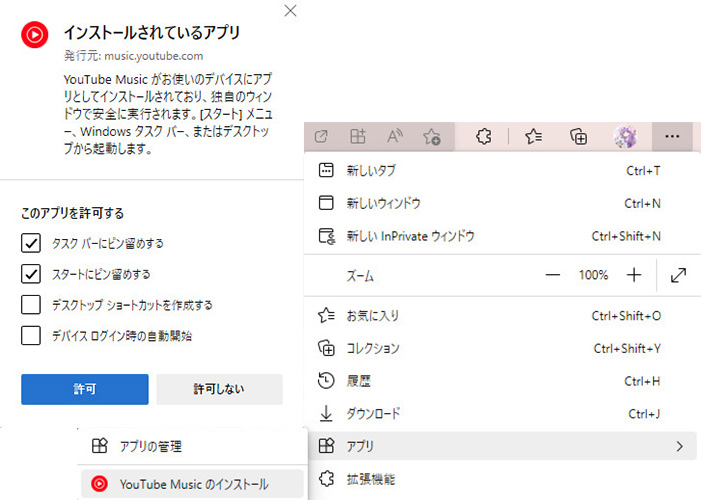Click the blue 許可 button

pos(84,389)
